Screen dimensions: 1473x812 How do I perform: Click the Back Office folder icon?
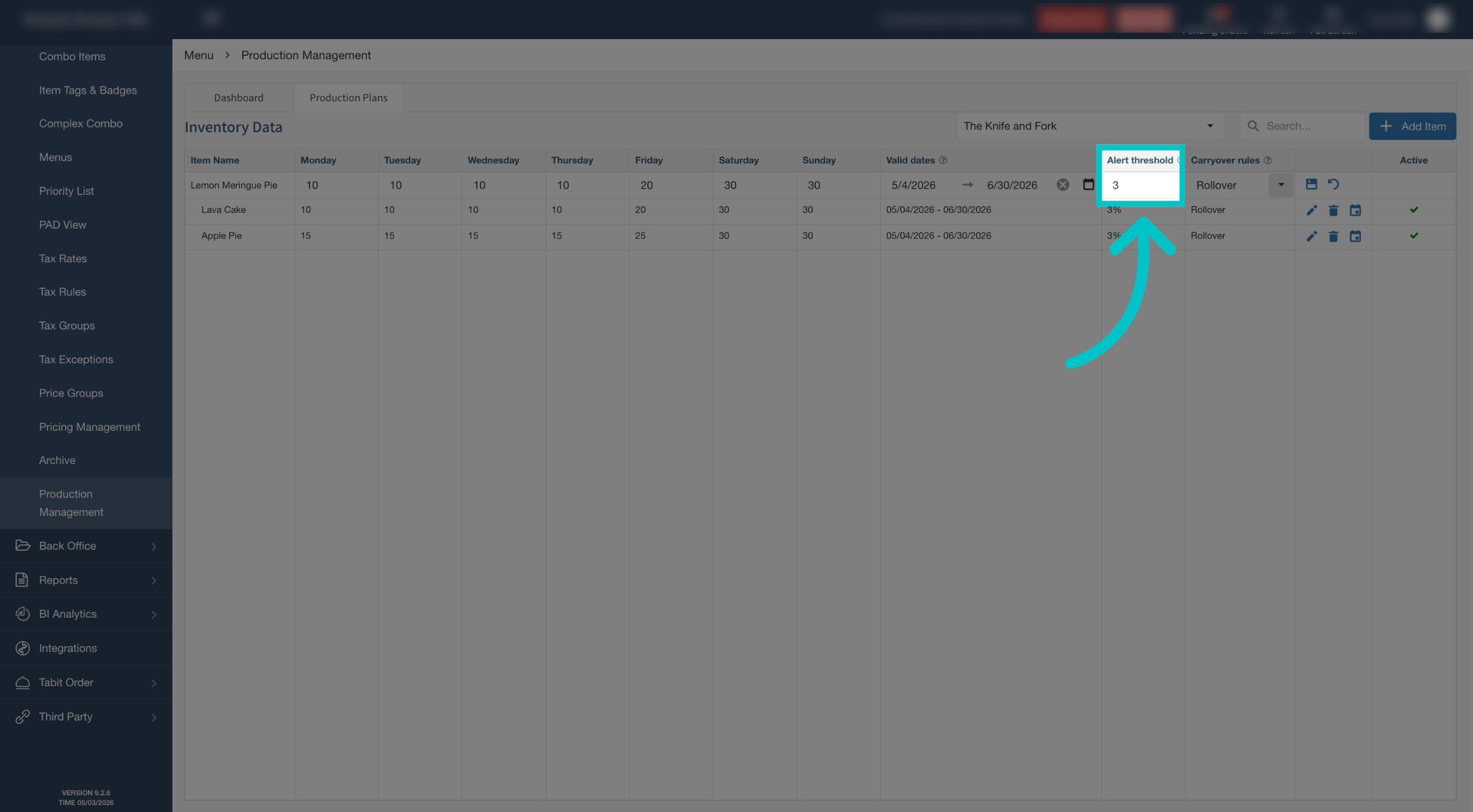click(x=22, y=545)
